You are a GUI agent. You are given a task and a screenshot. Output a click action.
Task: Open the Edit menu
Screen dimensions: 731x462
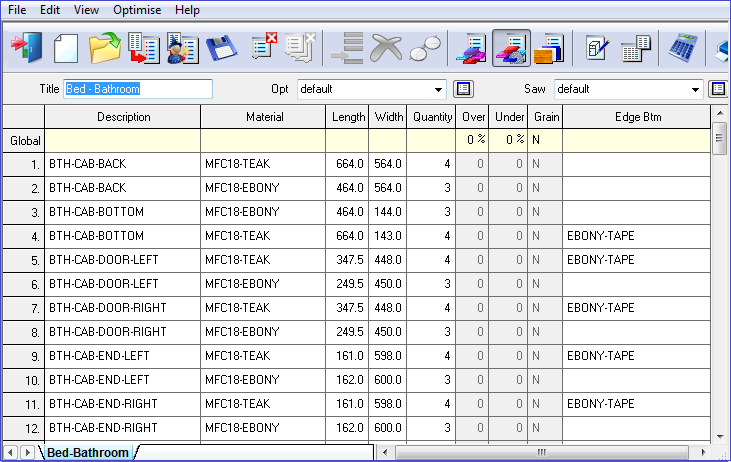50,10
